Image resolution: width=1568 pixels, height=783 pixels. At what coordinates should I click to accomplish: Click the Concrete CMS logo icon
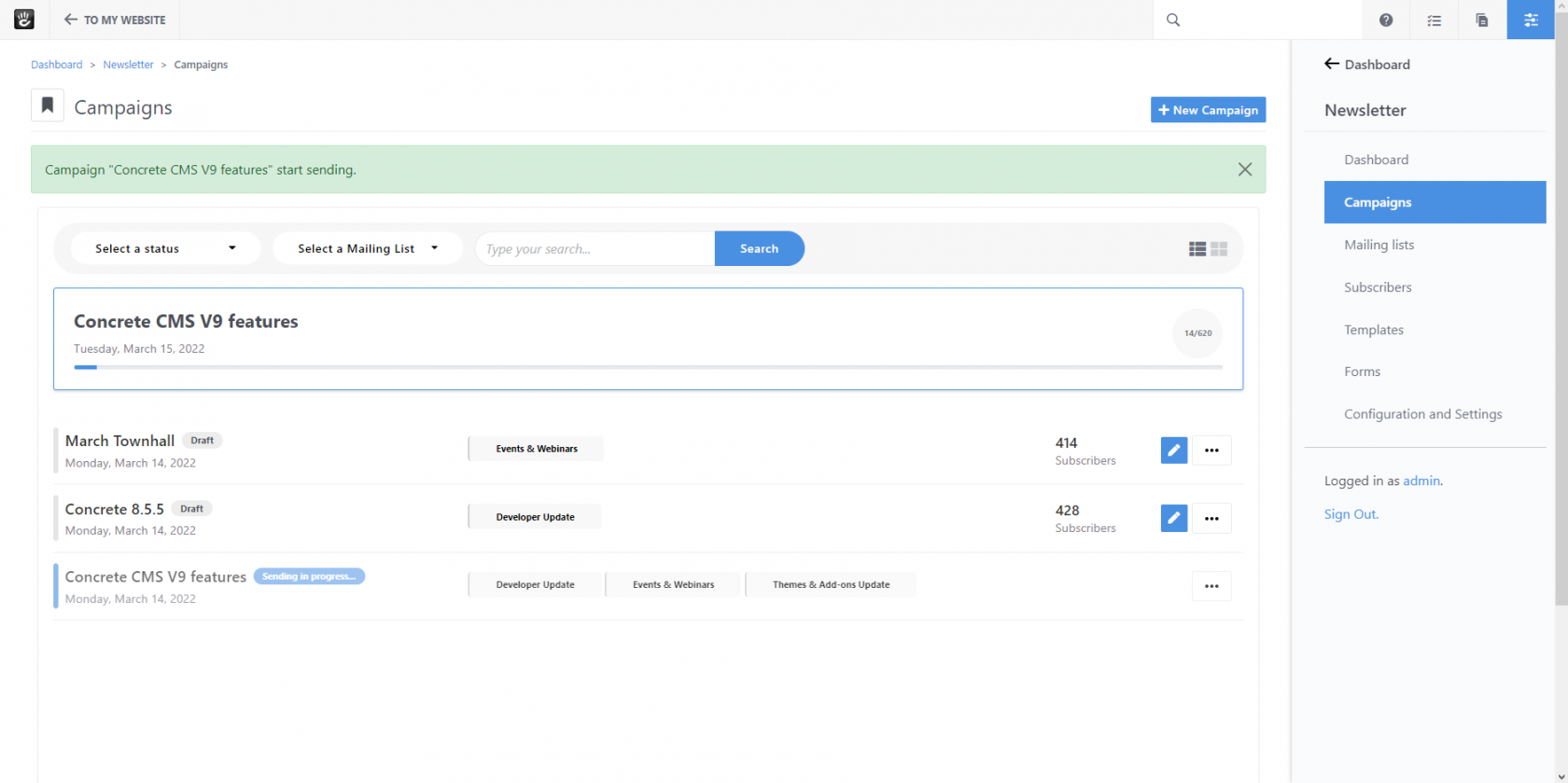point(24,20)
